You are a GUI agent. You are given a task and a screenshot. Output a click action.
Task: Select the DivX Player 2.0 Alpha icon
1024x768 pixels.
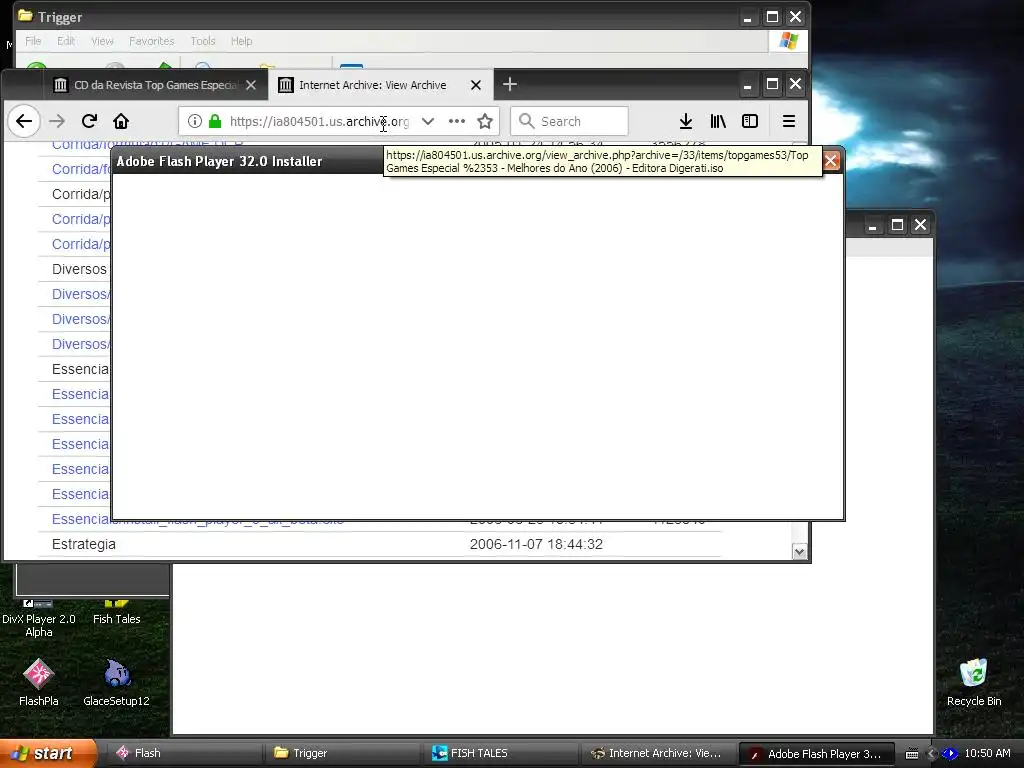point(39,618)
